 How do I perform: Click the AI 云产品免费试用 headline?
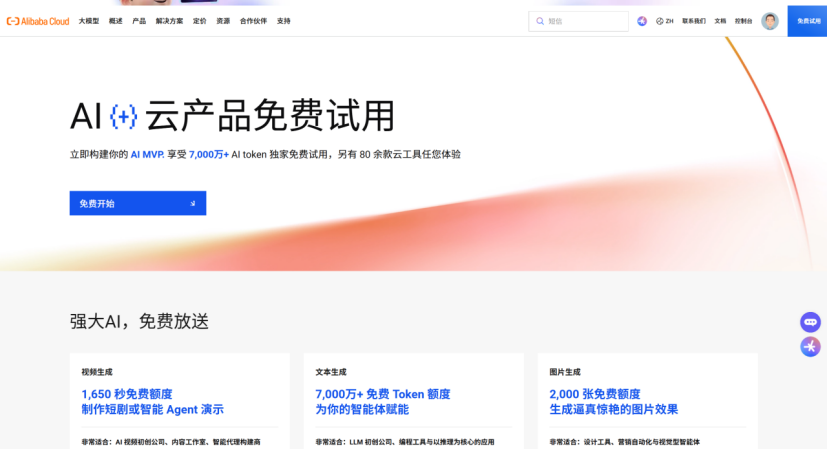232,115
